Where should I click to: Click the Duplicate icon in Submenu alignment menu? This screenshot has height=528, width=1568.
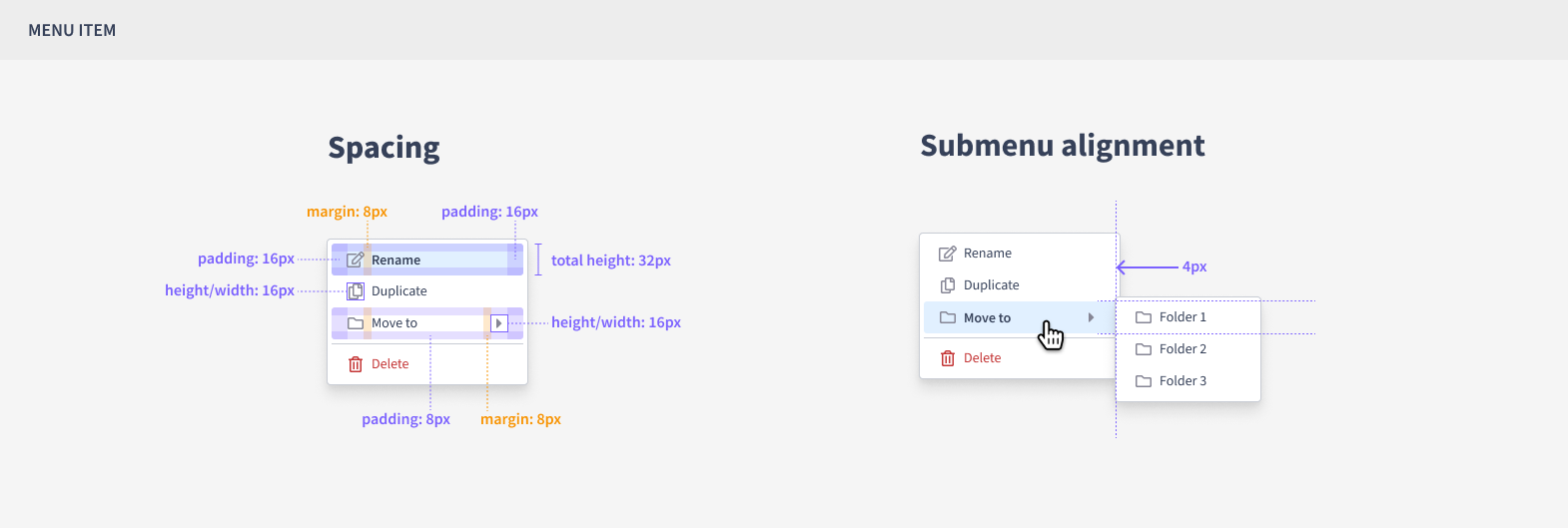click(x=948, y=285)
